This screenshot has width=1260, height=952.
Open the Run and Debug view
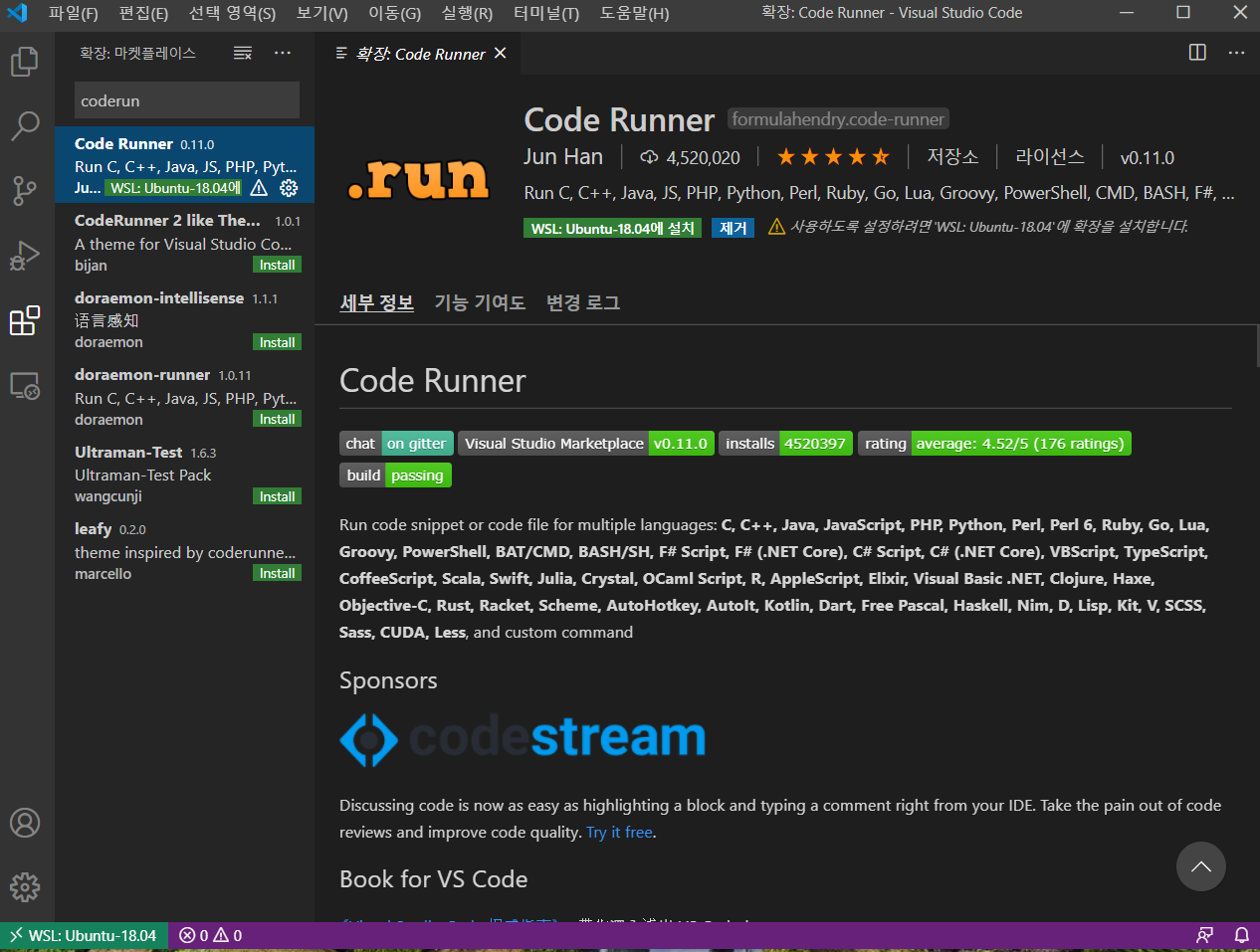(25, 256)
